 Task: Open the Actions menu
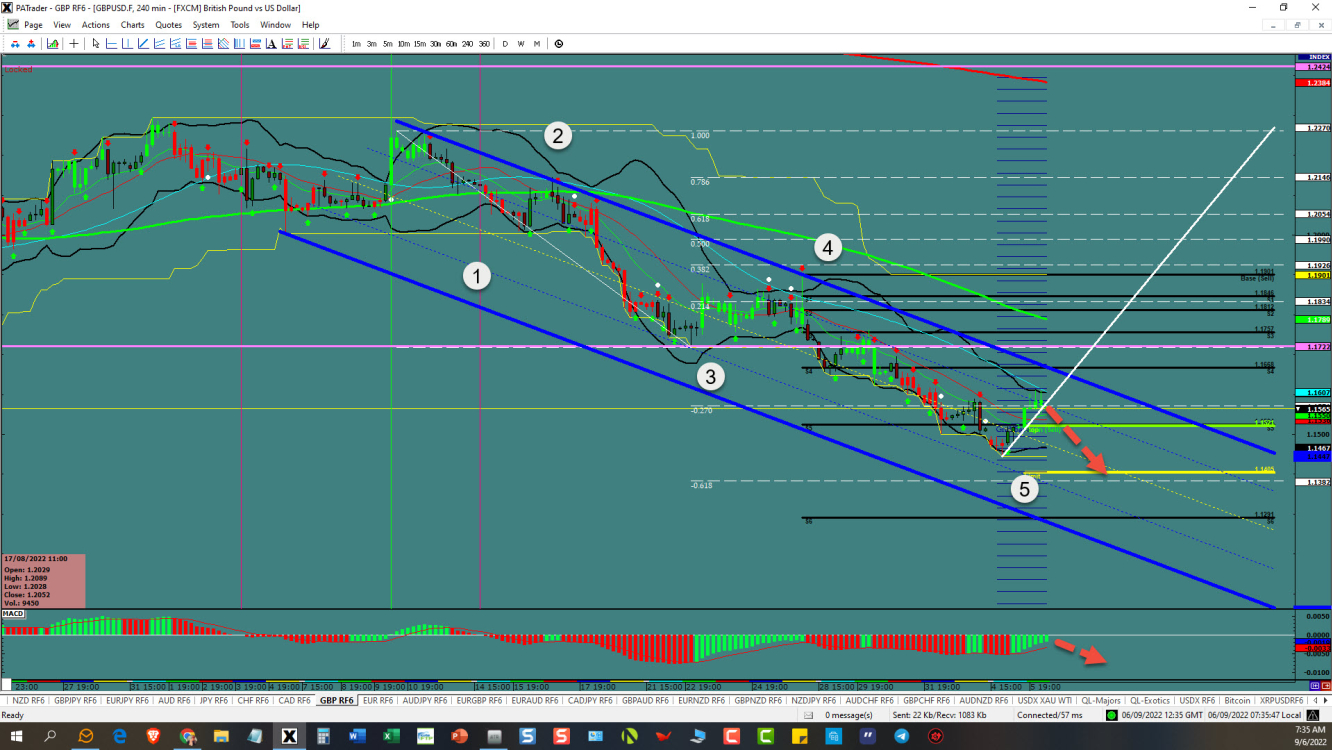tap(96, 24)
